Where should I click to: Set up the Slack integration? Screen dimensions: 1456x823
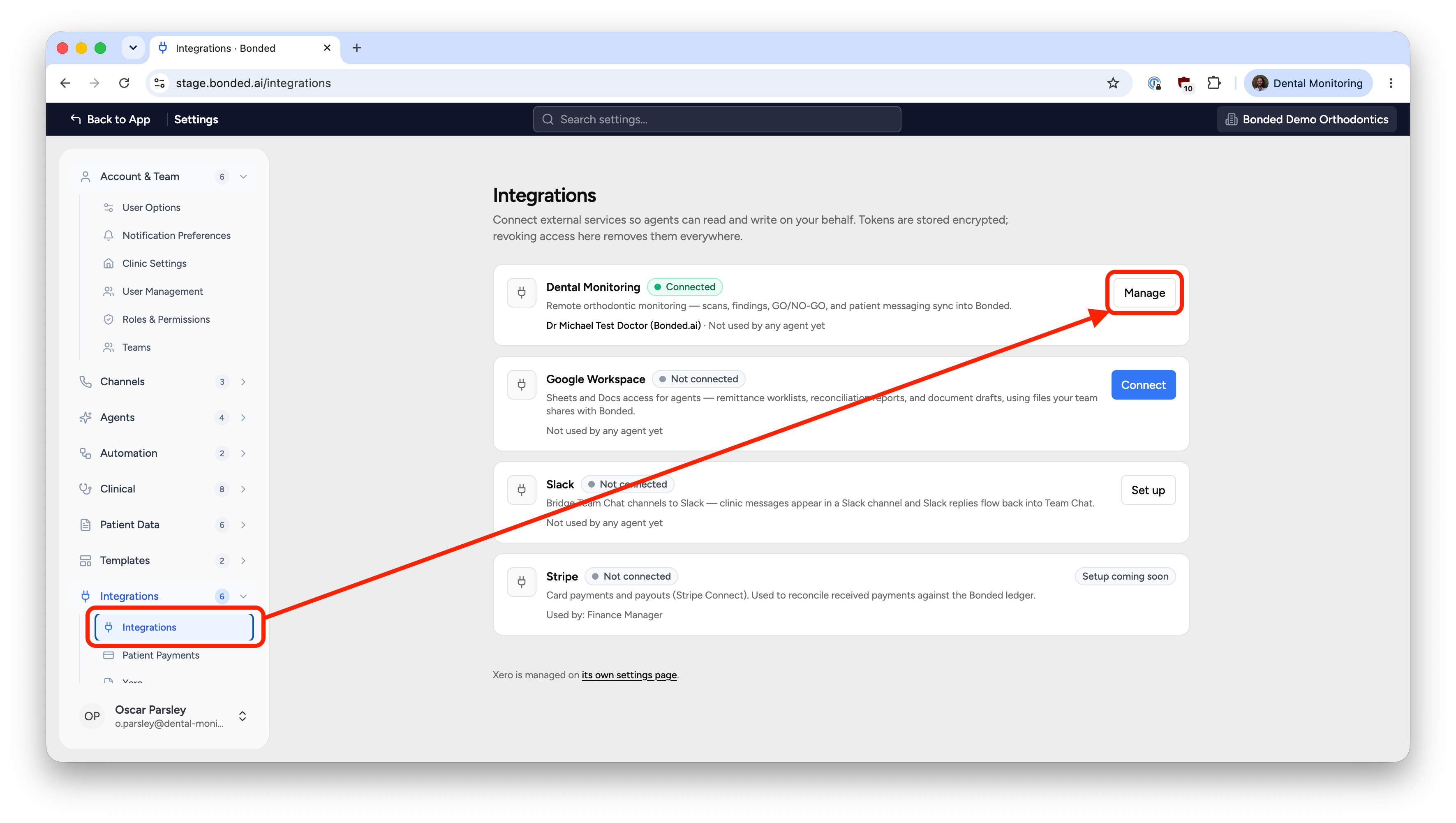(x=1147, y=490)
